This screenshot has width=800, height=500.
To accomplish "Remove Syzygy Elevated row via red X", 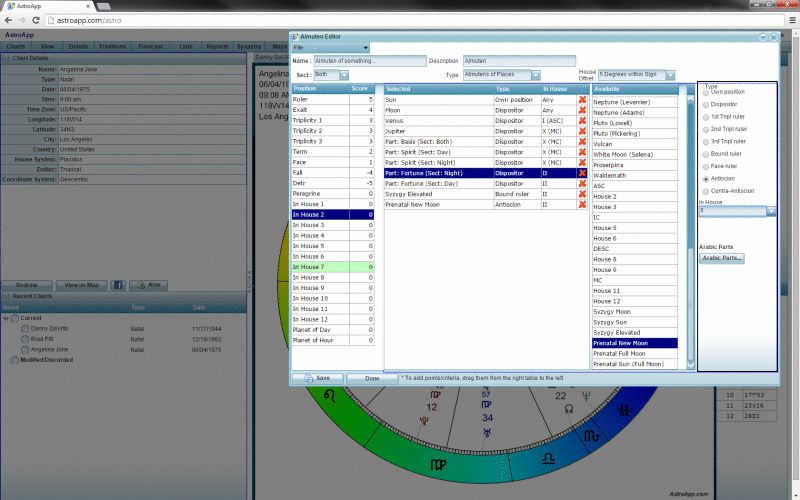I will pos(582,194).
